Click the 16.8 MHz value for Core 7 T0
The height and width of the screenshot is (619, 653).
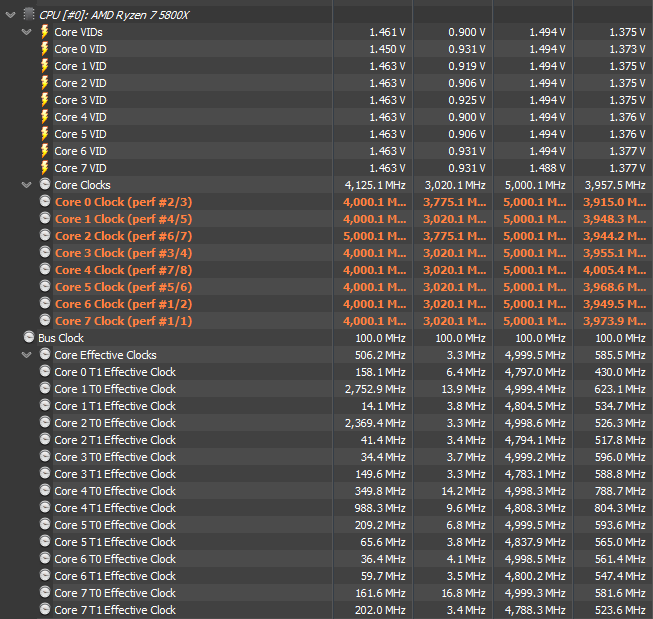[463, 593]
